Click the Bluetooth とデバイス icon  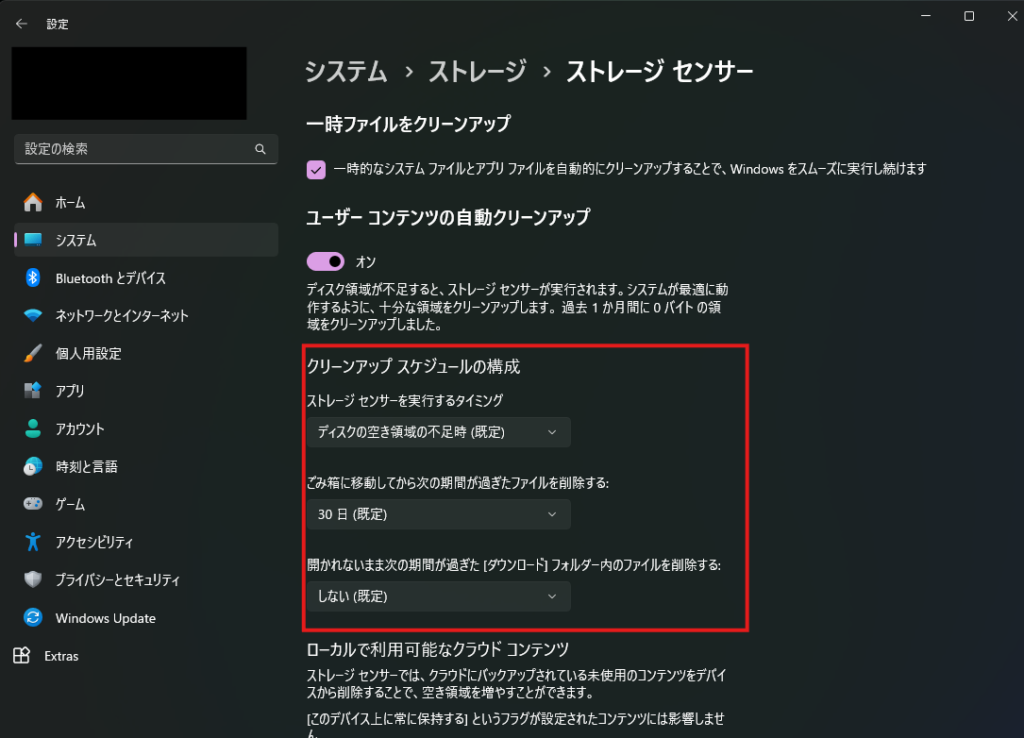click(33, 278)
